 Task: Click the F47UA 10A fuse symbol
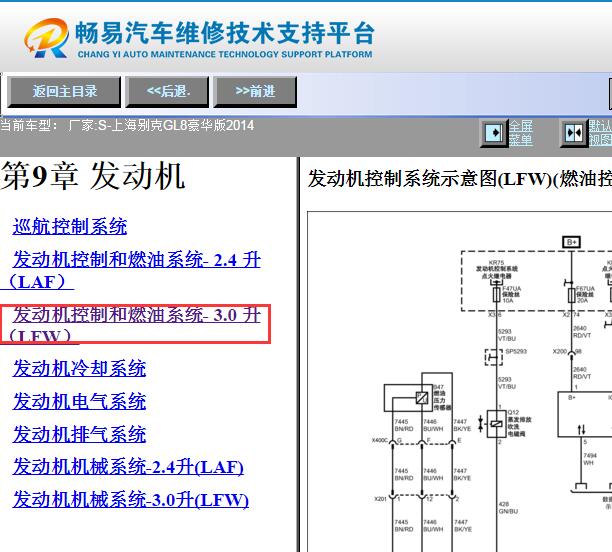pos(496,295)
